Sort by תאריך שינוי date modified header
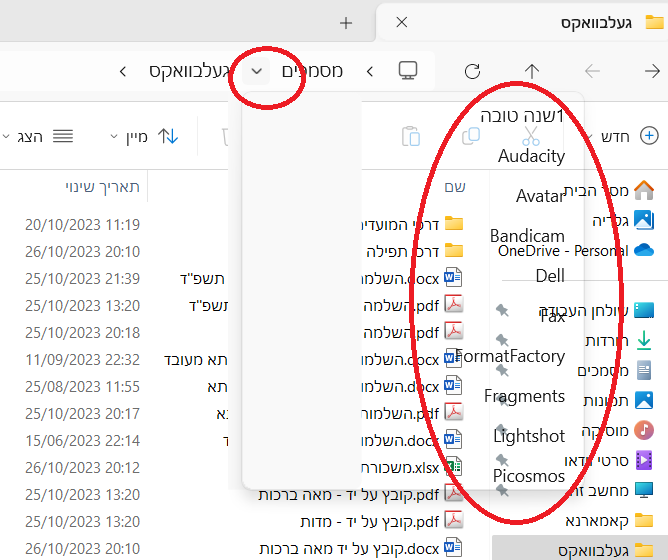Screen dimensions: 668x560 coord(102,187)
